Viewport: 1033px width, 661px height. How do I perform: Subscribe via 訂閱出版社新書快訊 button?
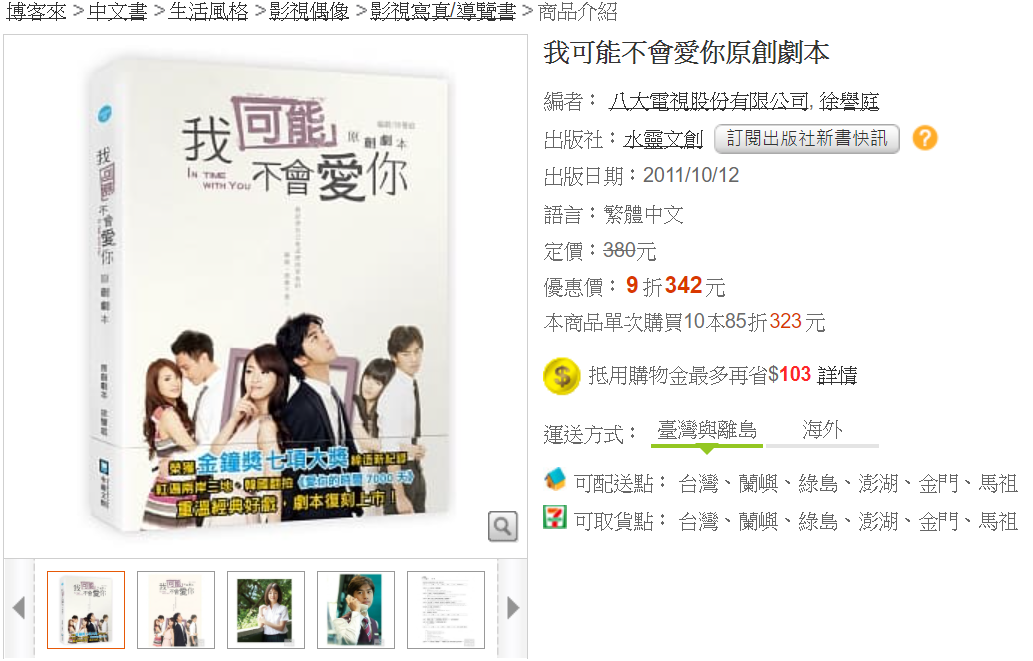coord(807,138)
